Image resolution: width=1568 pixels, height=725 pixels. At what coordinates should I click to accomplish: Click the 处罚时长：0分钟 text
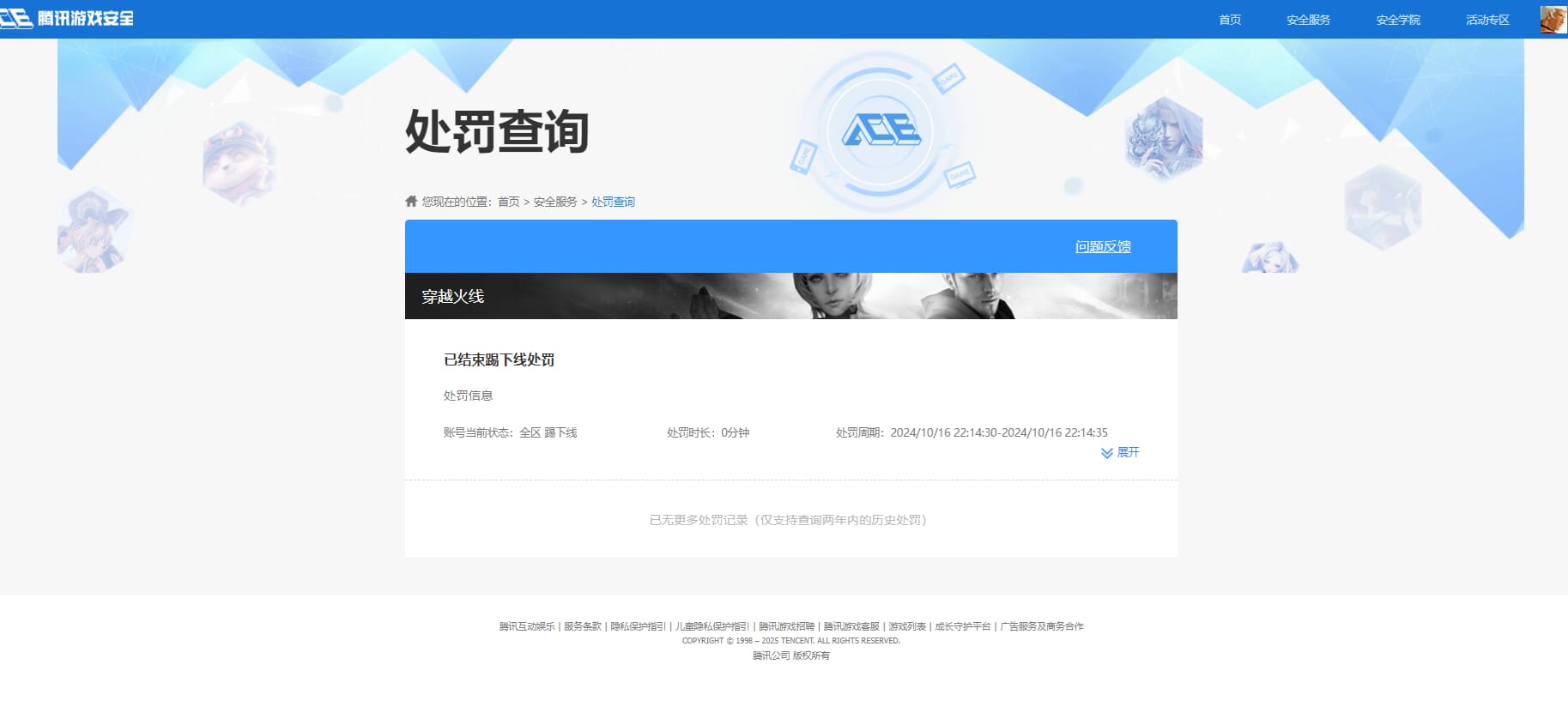point(708,432)
